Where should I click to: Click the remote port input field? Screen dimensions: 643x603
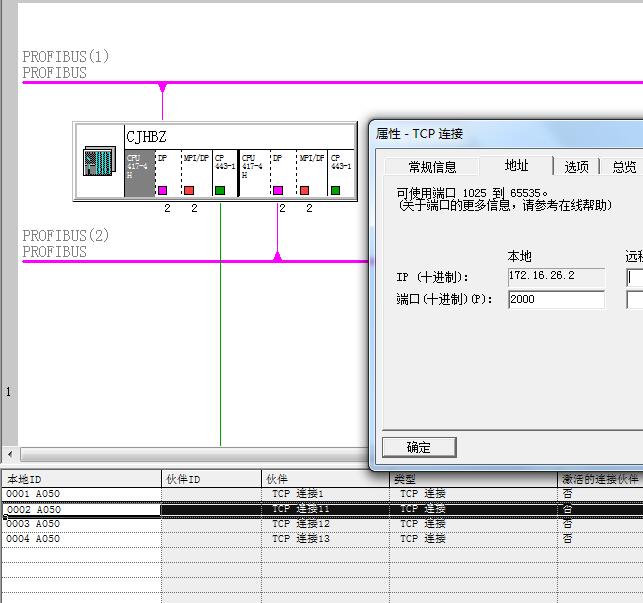tap(635, 300)
